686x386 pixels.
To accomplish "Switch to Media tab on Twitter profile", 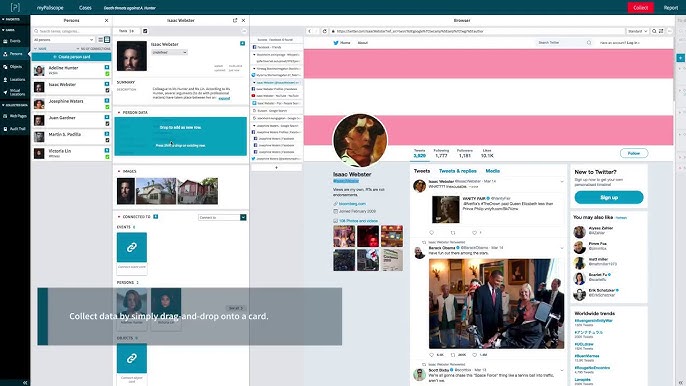I will coord(493,171).
